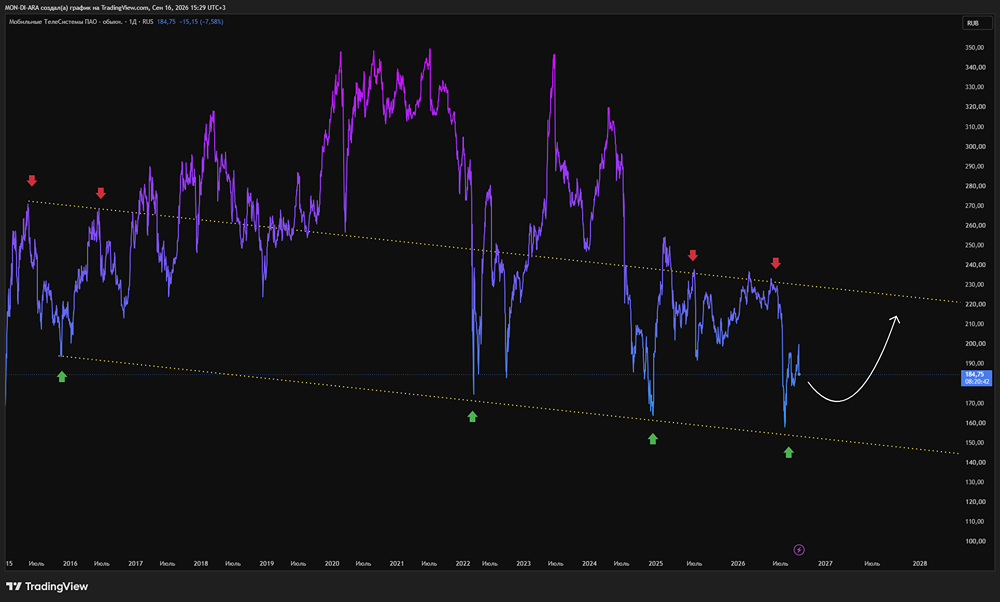
Task: Click the 2018 label on time axis
Action: 201,564
